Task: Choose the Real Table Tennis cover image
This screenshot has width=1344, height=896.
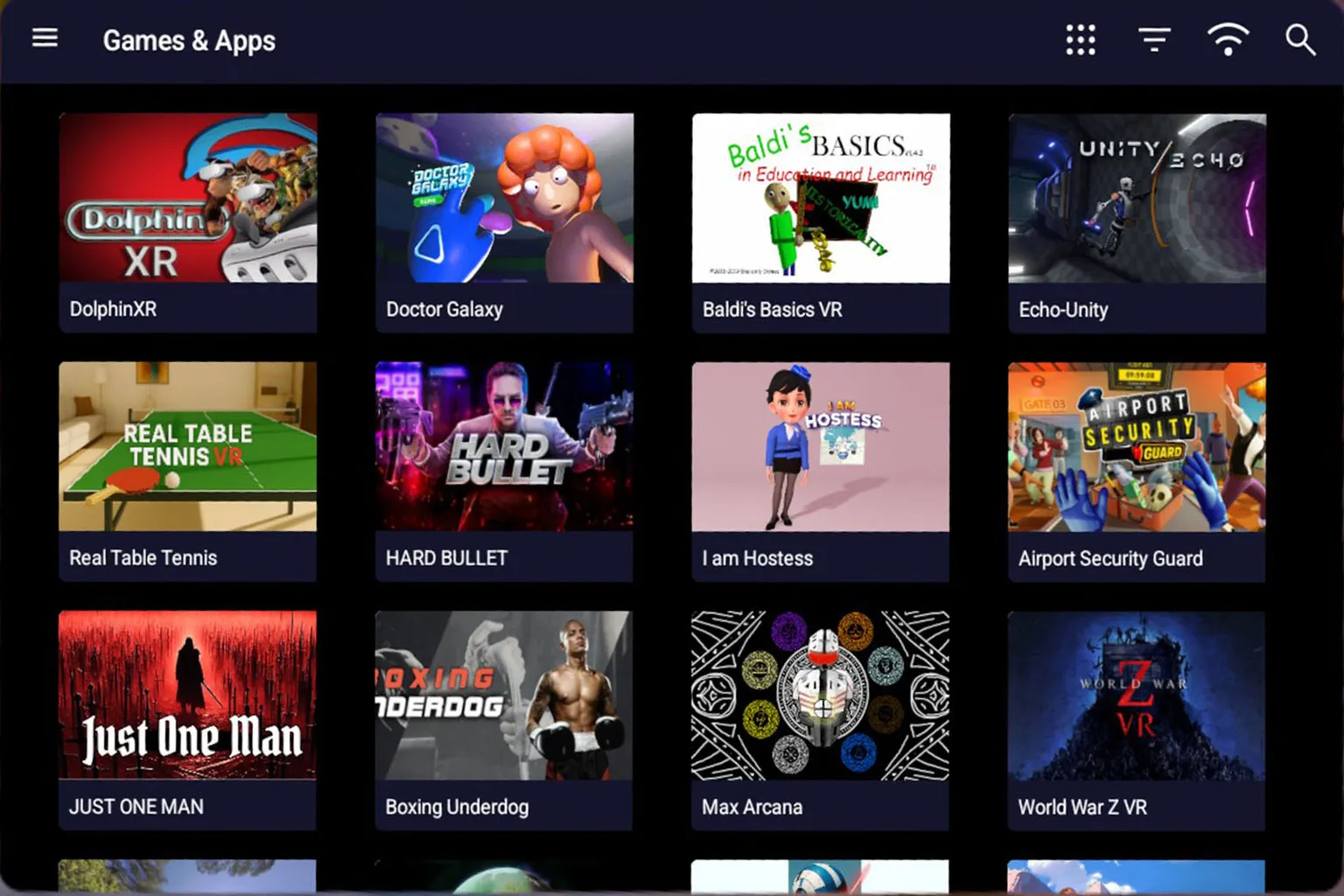Action: [x=188, y=446]
